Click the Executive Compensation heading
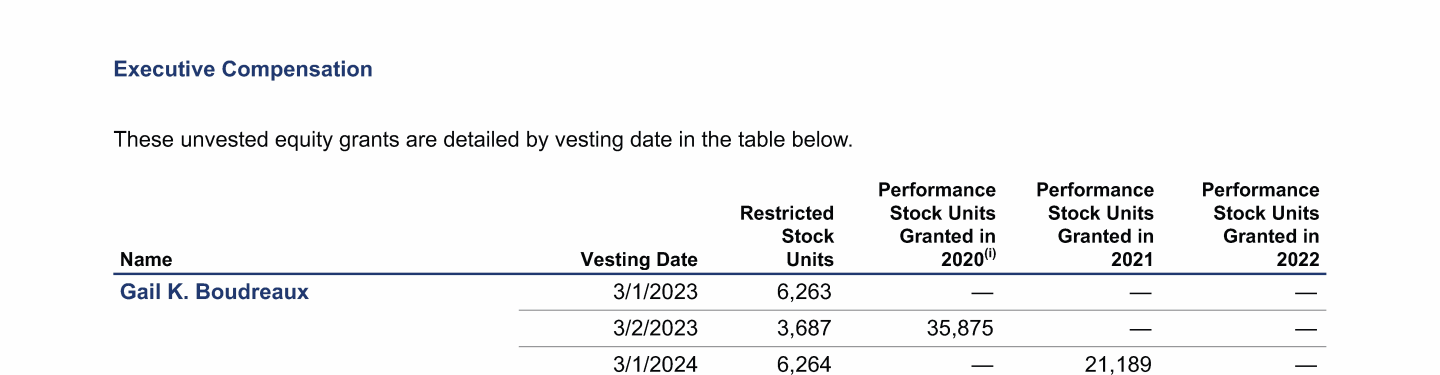The height and width of the screenshot is (375, 1440). pyautogui.click(x=243, y=69)
